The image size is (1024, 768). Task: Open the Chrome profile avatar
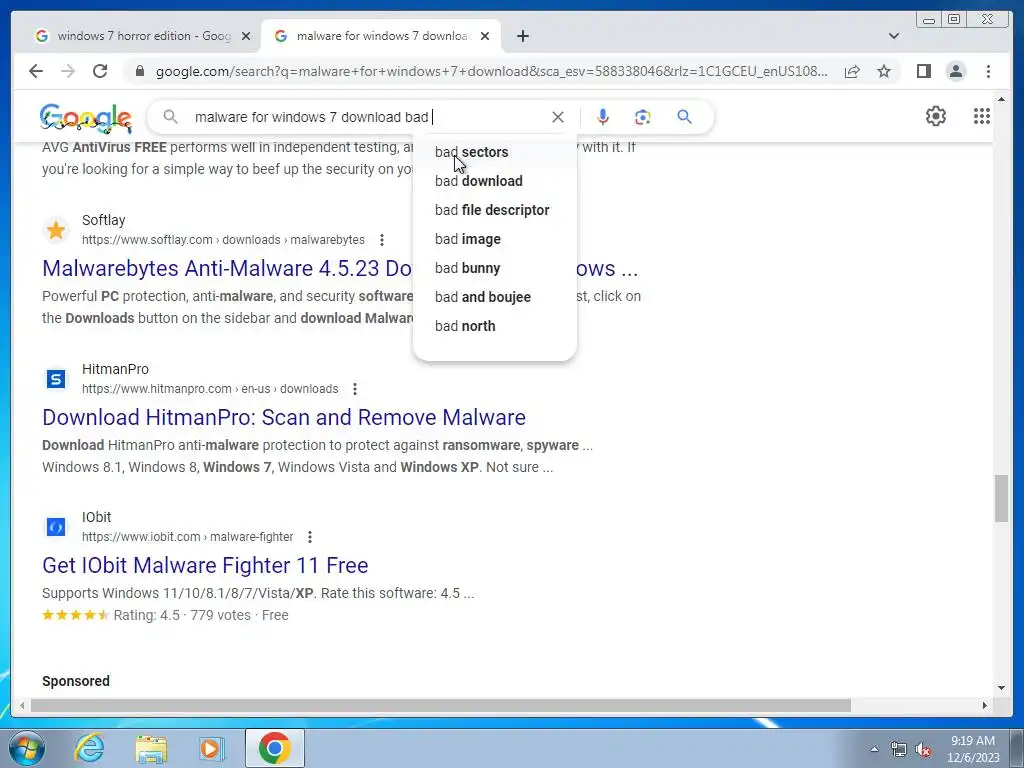tap(955, 71)
